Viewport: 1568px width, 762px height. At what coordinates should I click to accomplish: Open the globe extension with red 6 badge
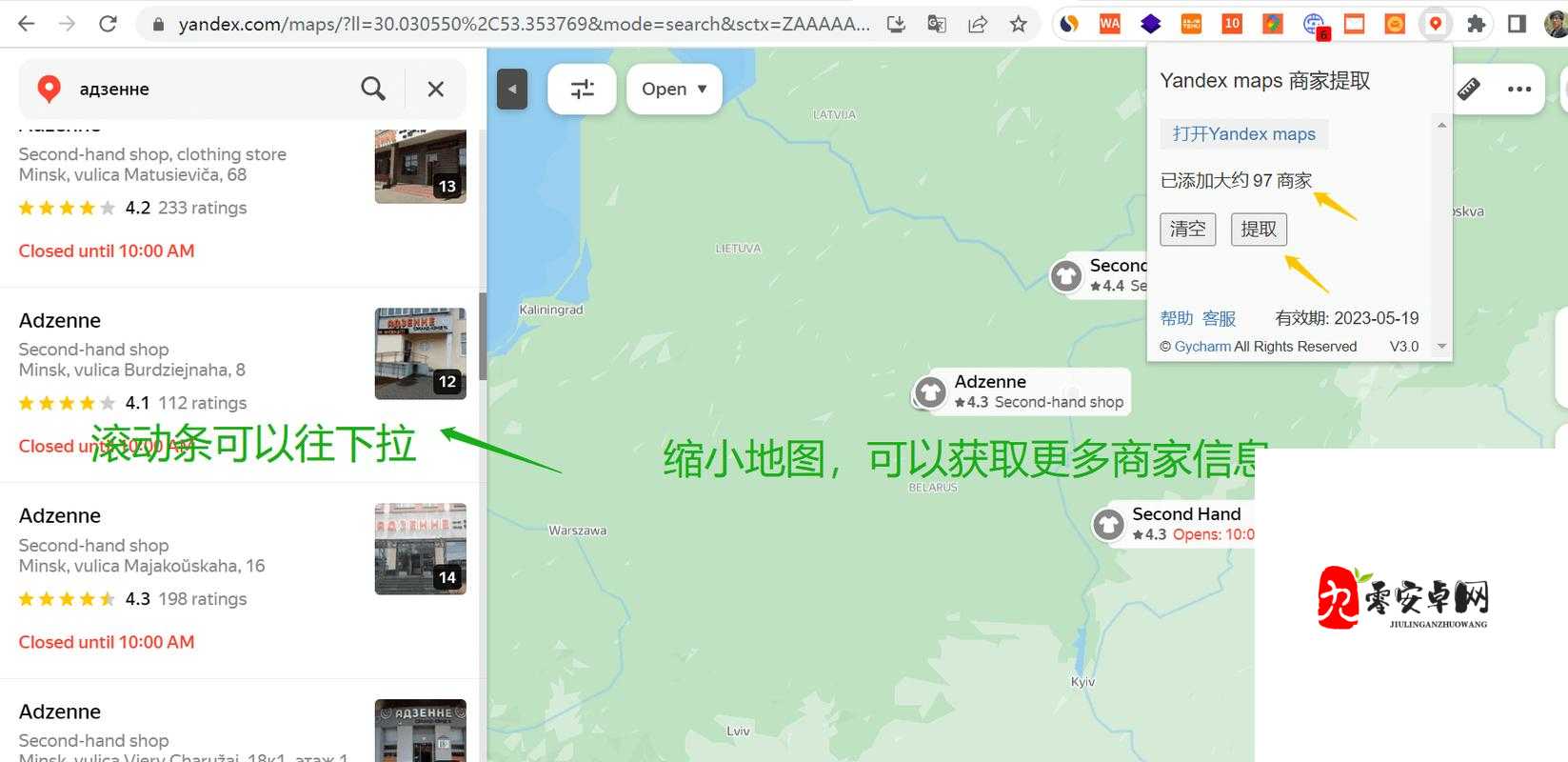(x=1315, y=26)
